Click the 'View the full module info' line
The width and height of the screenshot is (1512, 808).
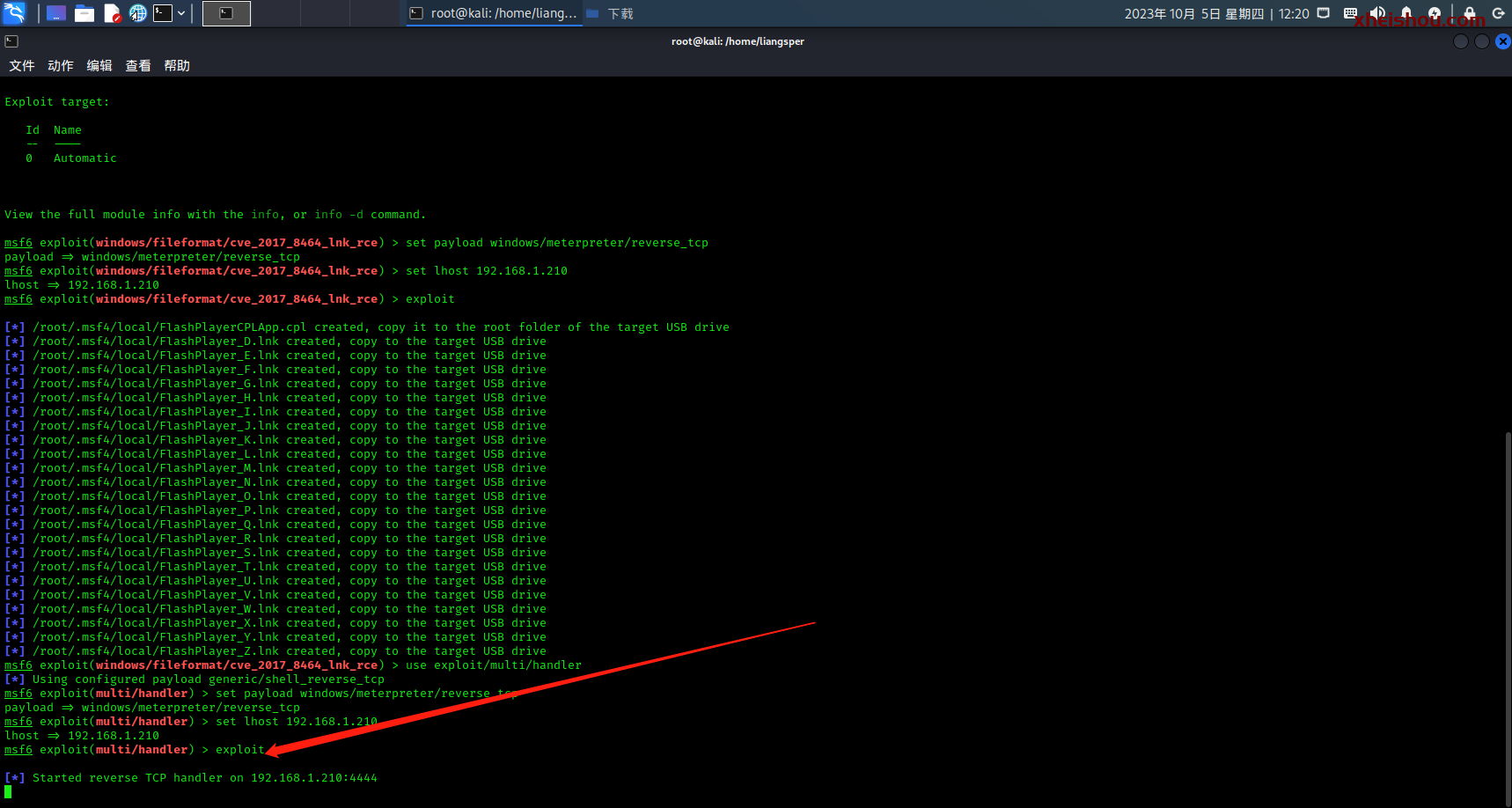tap(215, 215)
